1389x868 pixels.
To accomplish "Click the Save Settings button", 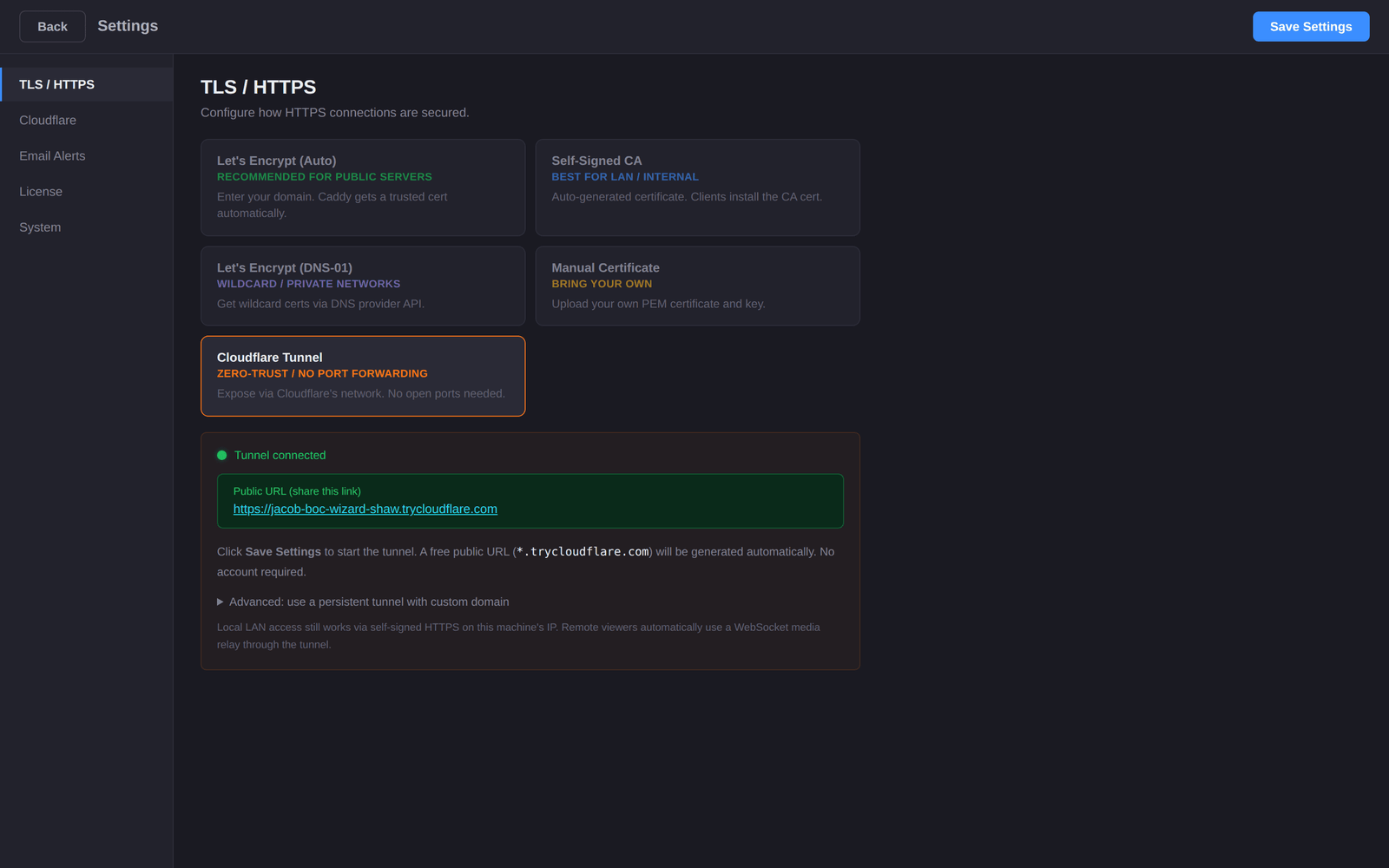I will click(1310, 26).
